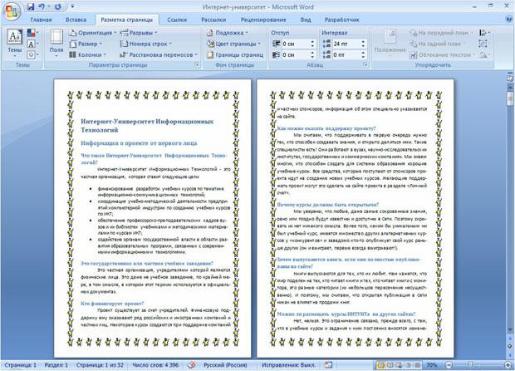Click Раздел: 1 in status bar

tap(56, 365)
